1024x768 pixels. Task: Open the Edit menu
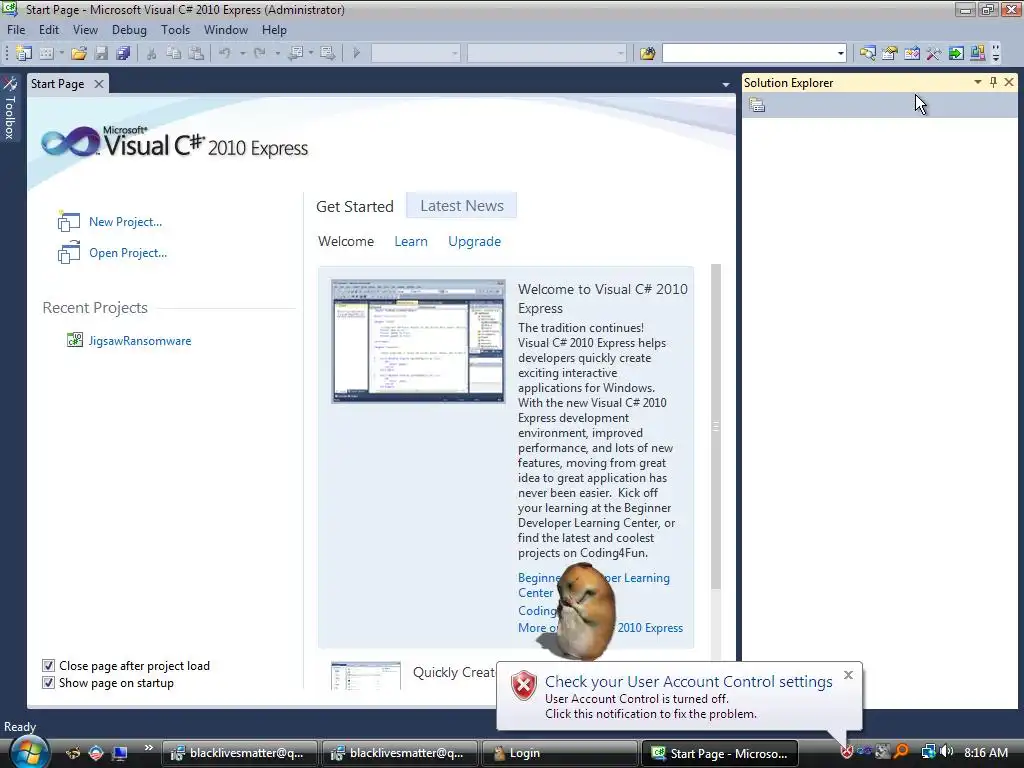pyautogui.click(x=49, y=30)
